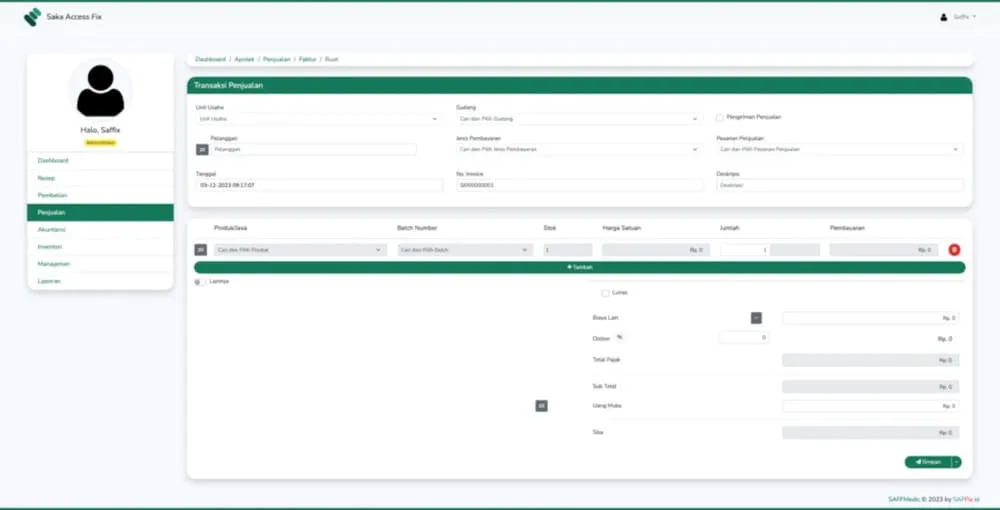Image resolution: width=1000 pixels, height=510 pixels.
Task: Click the gray icon button left of Uang Muka
Action: click(x=541, y=406)
